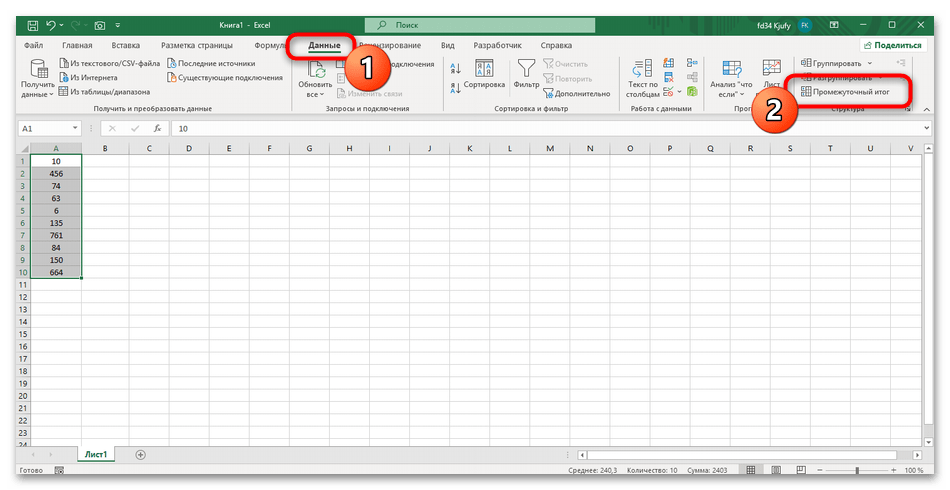Click the Группировать button
This screenshot has height=490, width=950.
(x=831, y=63)
